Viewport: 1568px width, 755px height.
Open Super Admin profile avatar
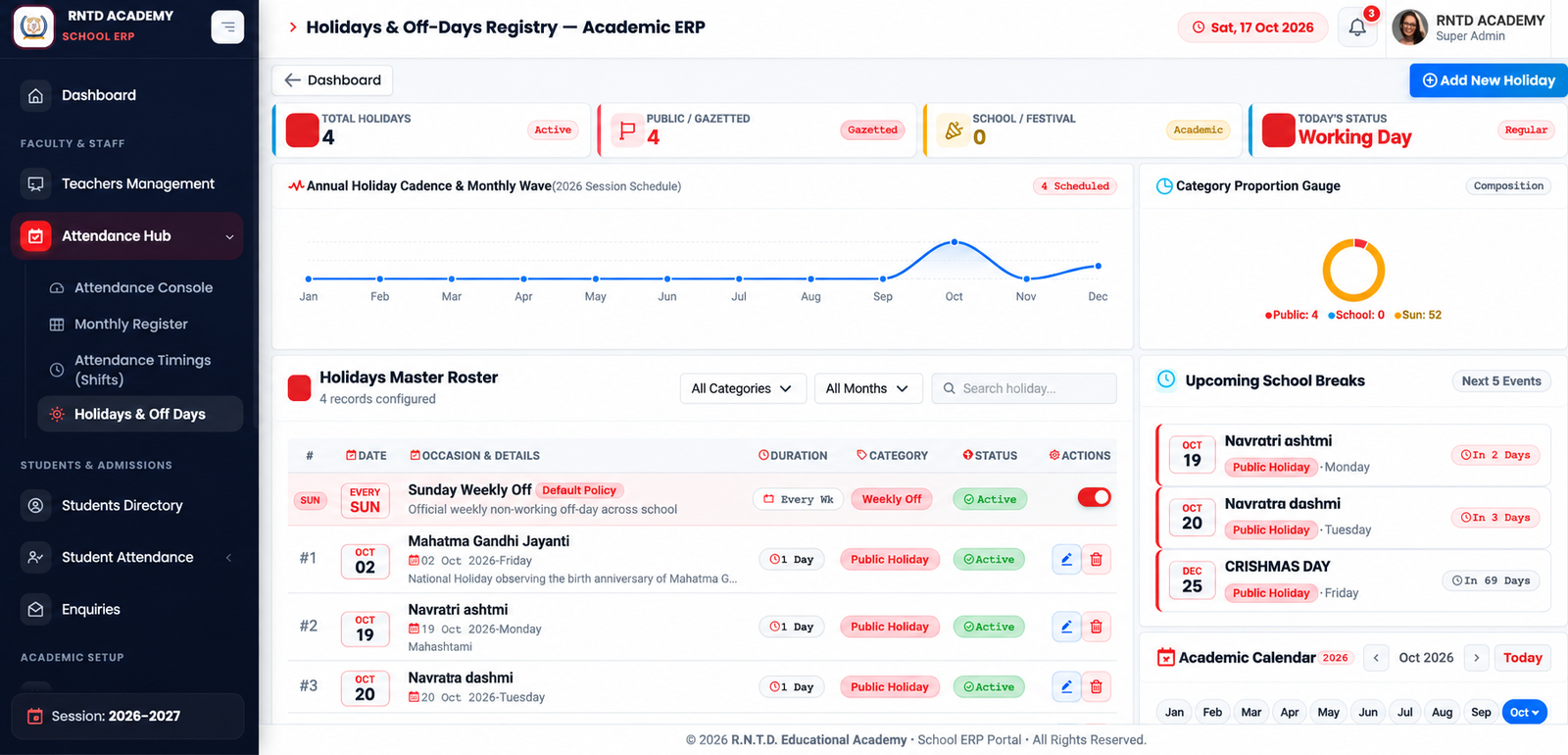[x=1410, y=27]
